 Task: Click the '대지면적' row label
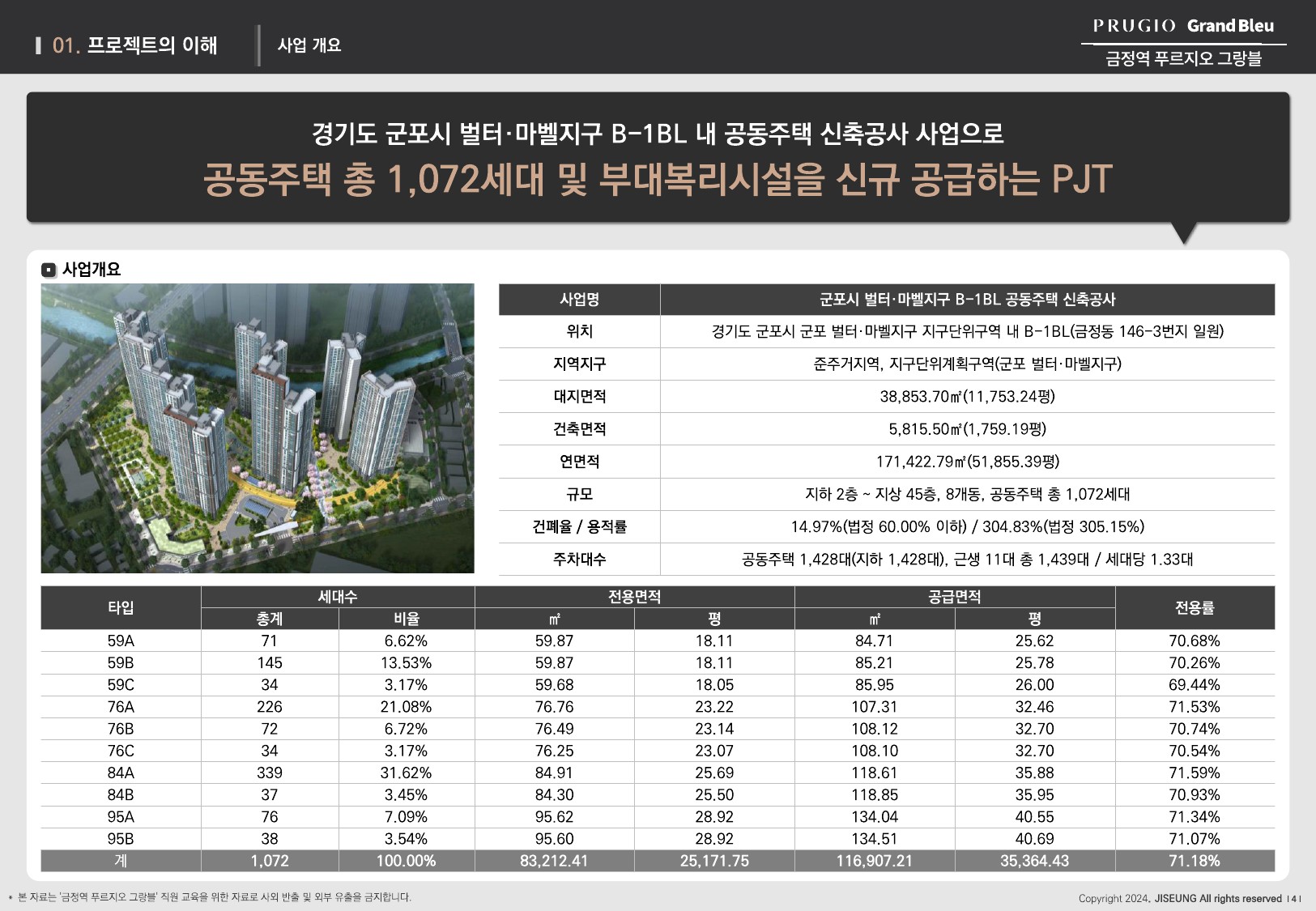(579, 396)
